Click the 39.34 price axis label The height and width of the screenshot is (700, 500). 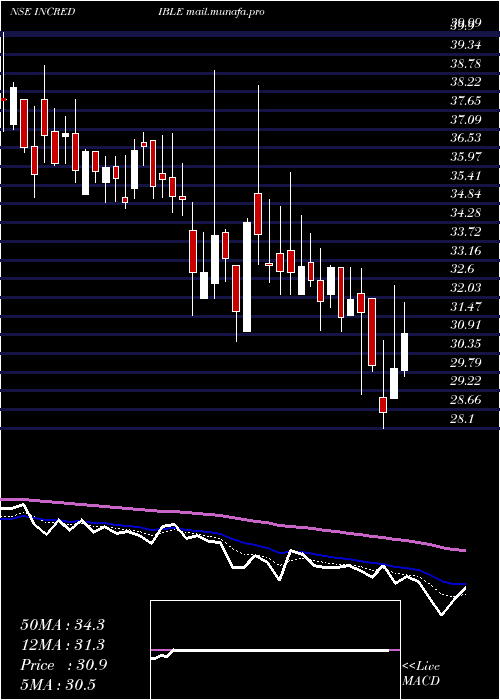466,45
